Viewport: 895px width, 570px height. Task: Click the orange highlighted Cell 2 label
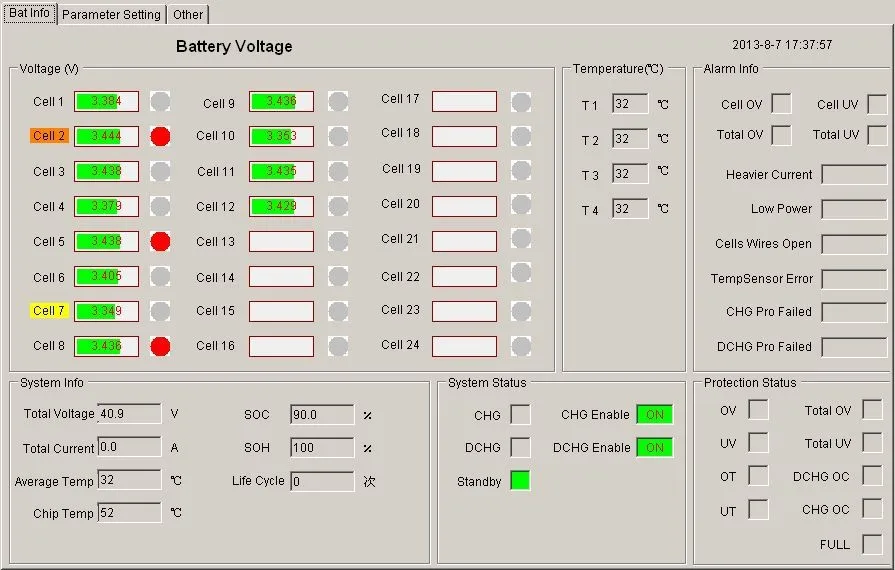click(x=49, y=136)
